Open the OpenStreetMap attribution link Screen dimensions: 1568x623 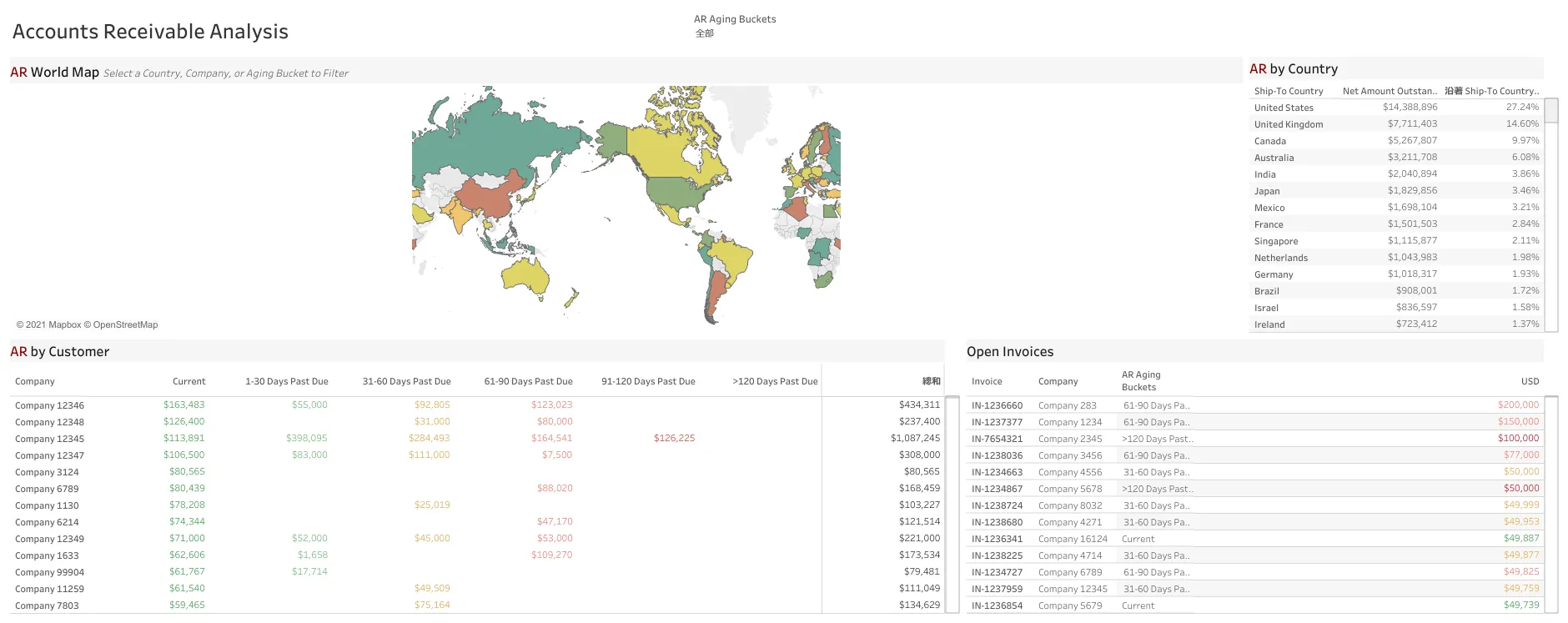tap(121, 324)
